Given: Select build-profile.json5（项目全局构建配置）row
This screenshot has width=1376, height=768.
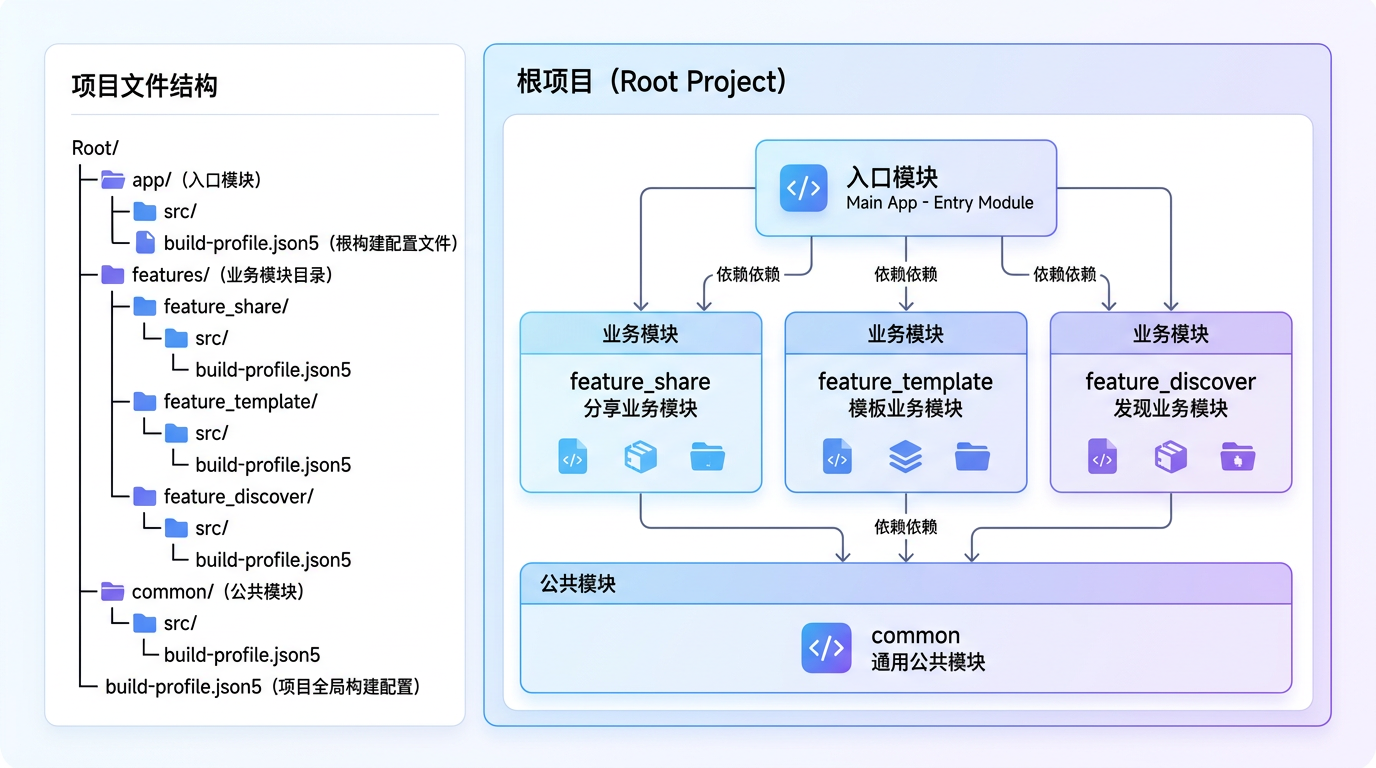Looking at the screenshot, I should point(263,686).
